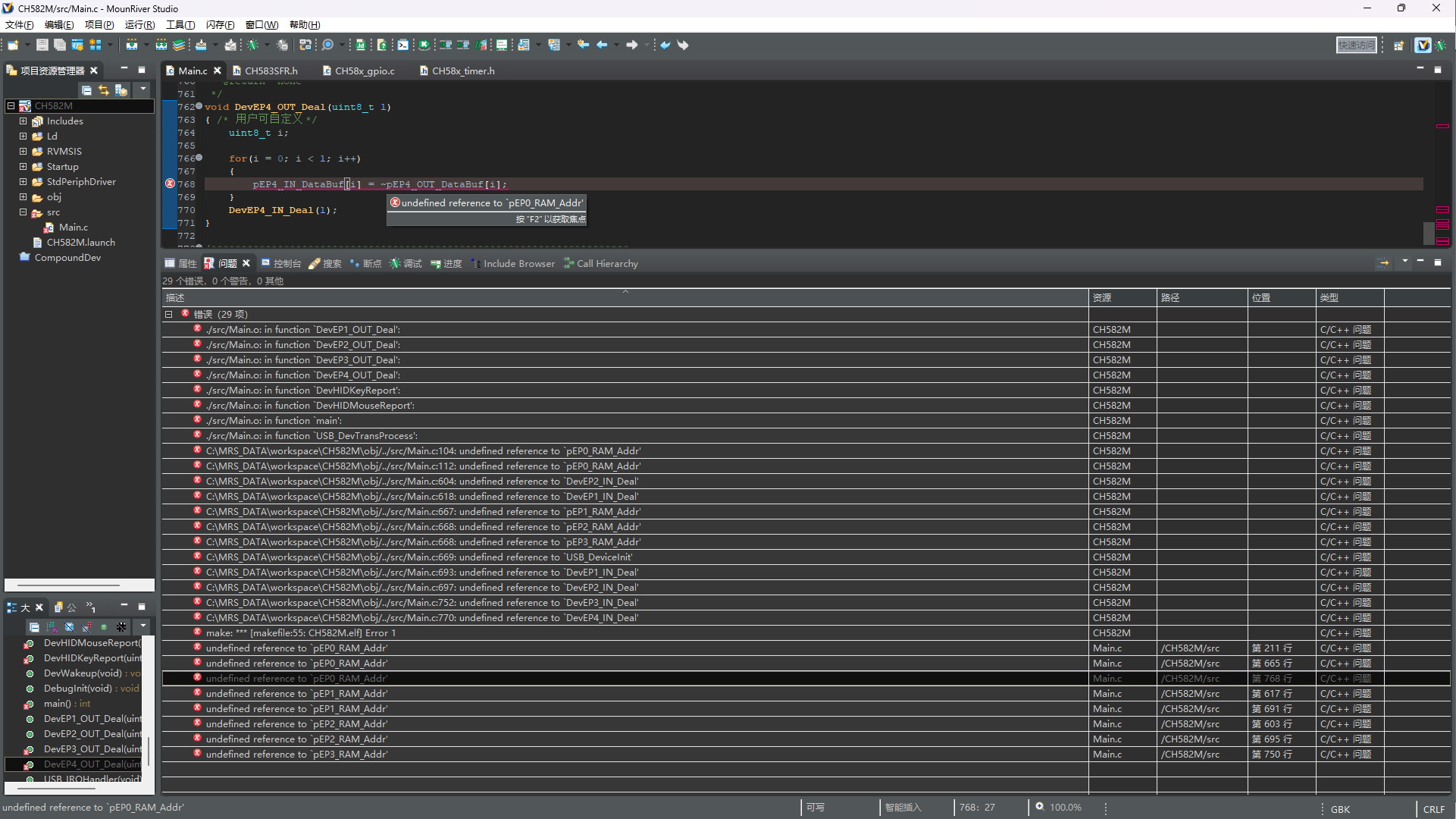Click the 描述 column header
This screenshot has height=819, width=1456.
625,298
